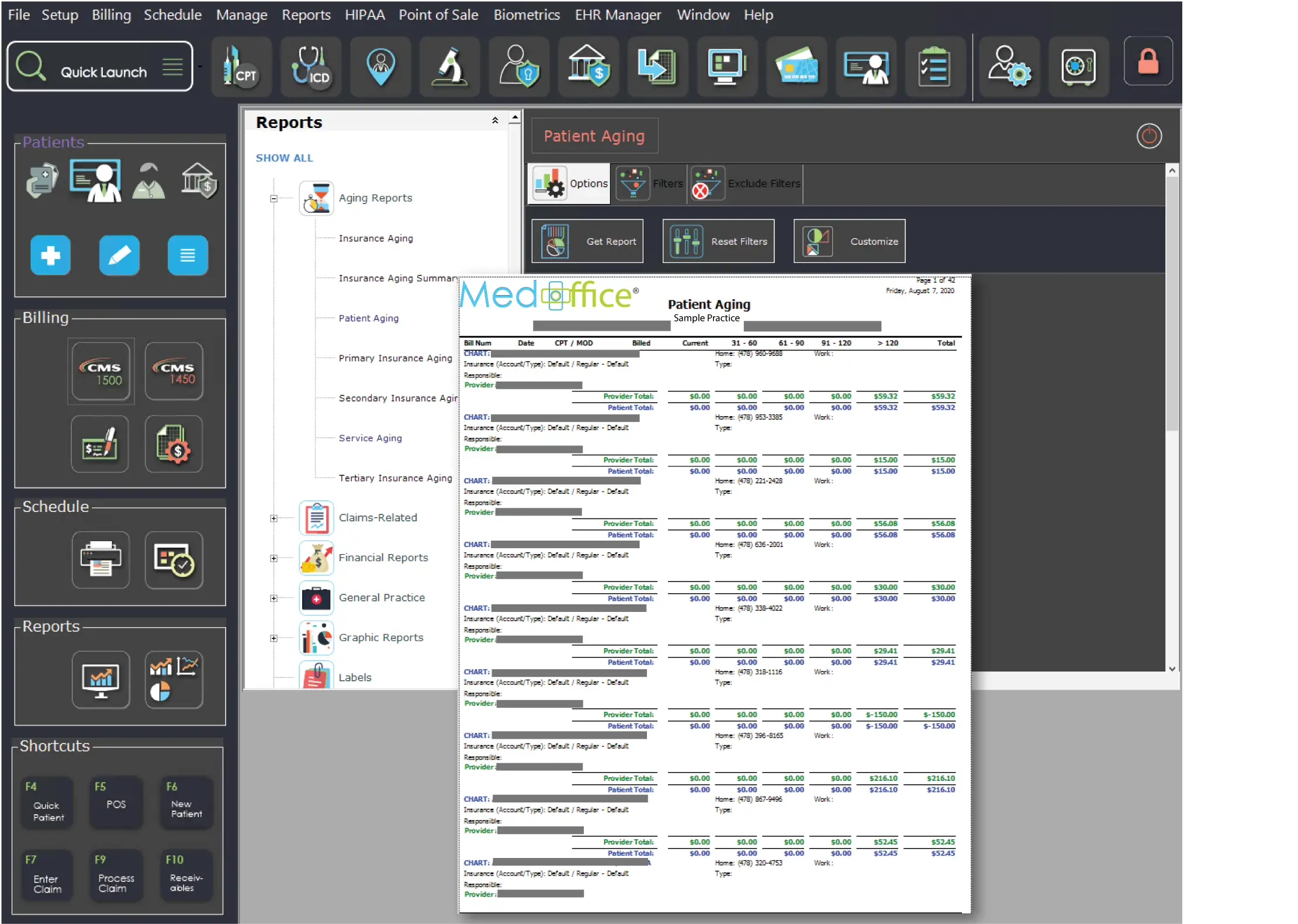
Task: Switch to the Exclude Filters tab
Action: tap(746, 184)
